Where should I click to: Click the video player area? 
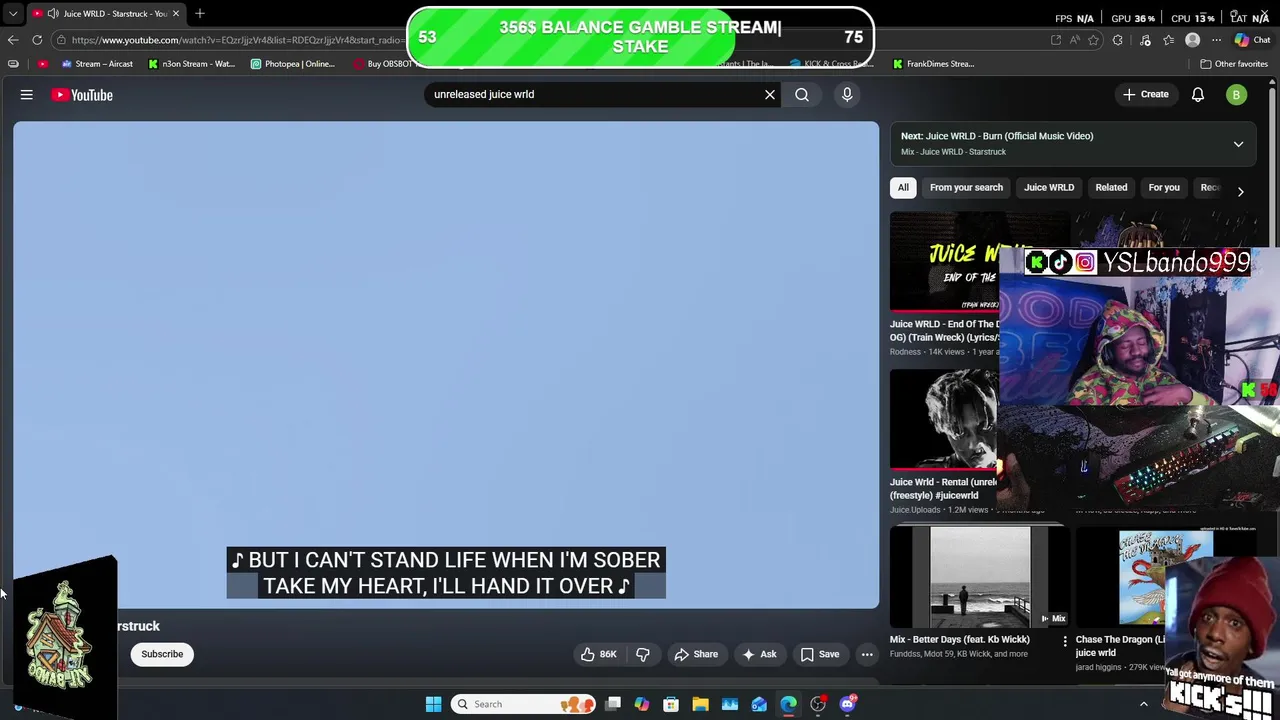point(446,365)
